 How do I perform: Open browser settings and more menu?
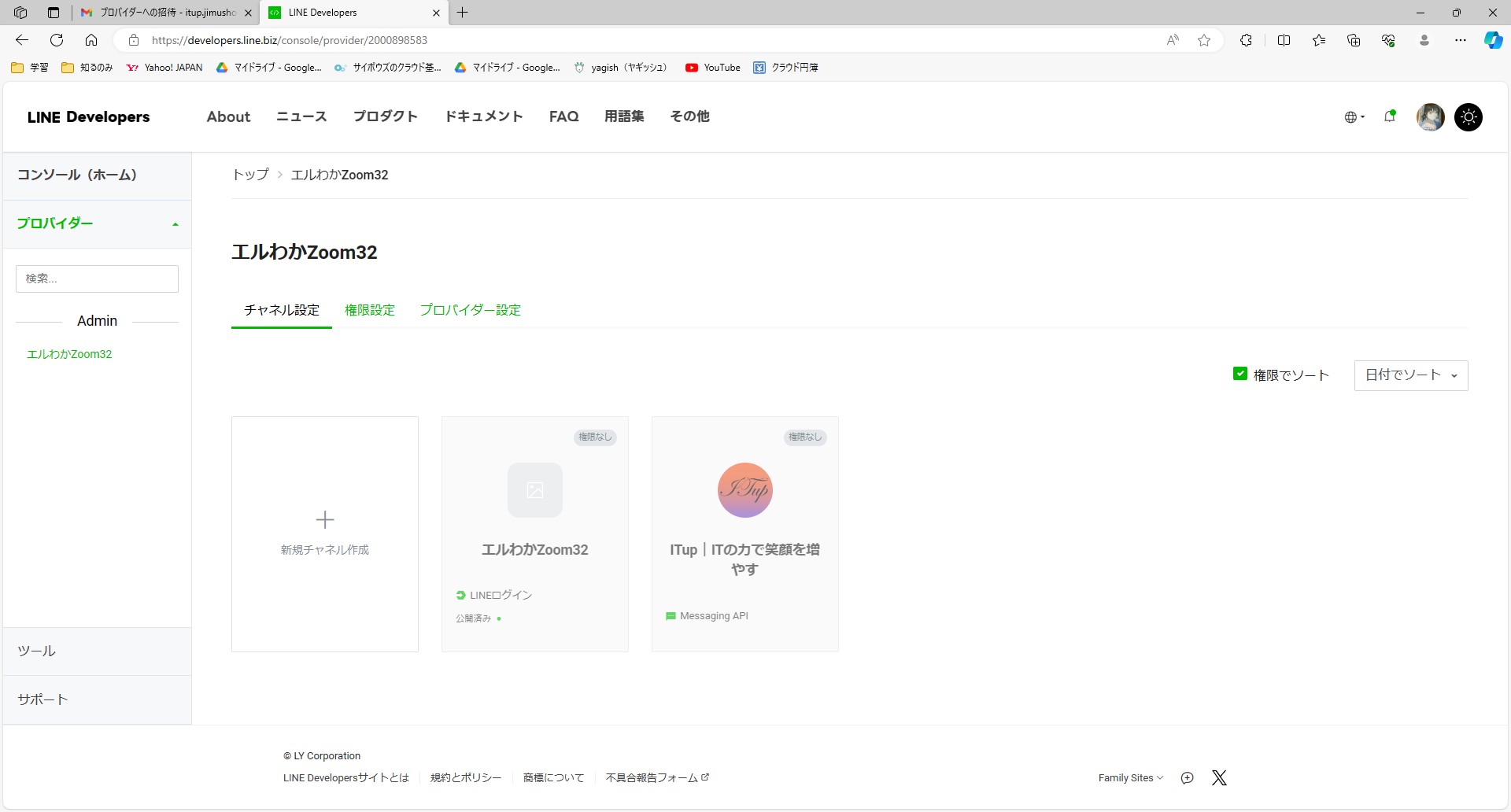click(x=1461, y=40)
